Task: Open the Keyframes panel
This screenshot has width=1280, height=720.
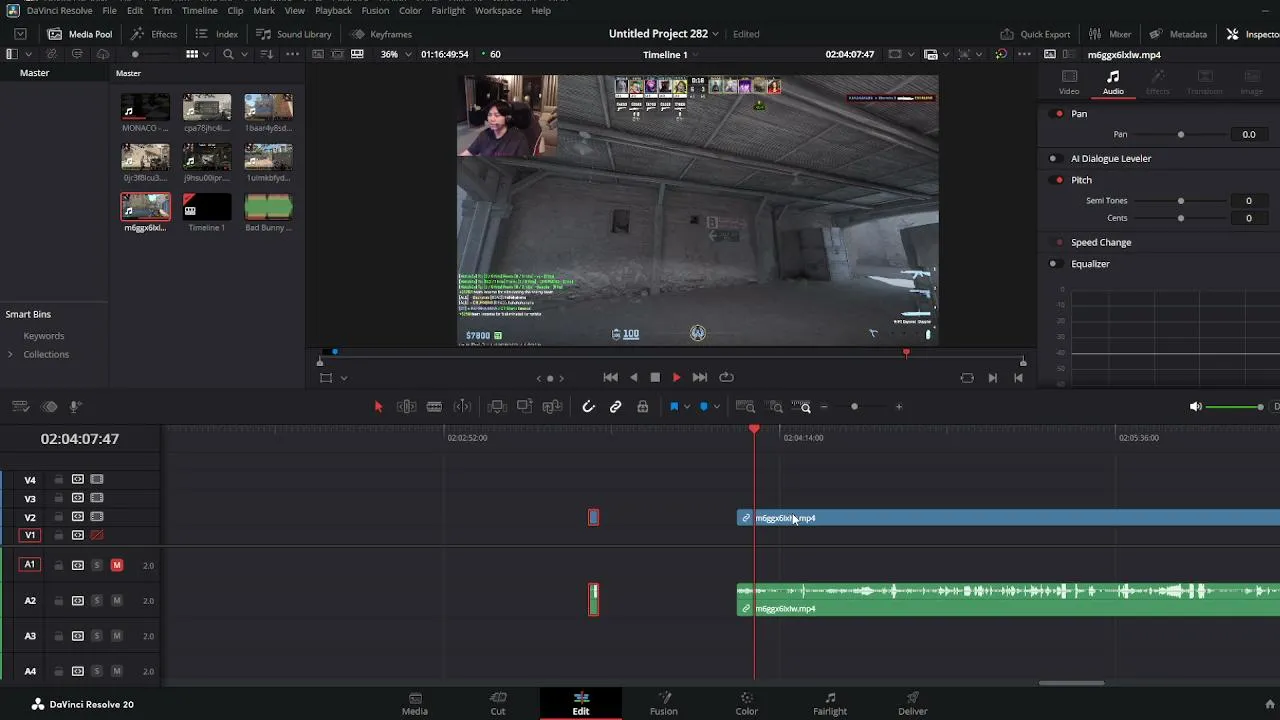Action: pyautogui.click(x=380, y=34)
